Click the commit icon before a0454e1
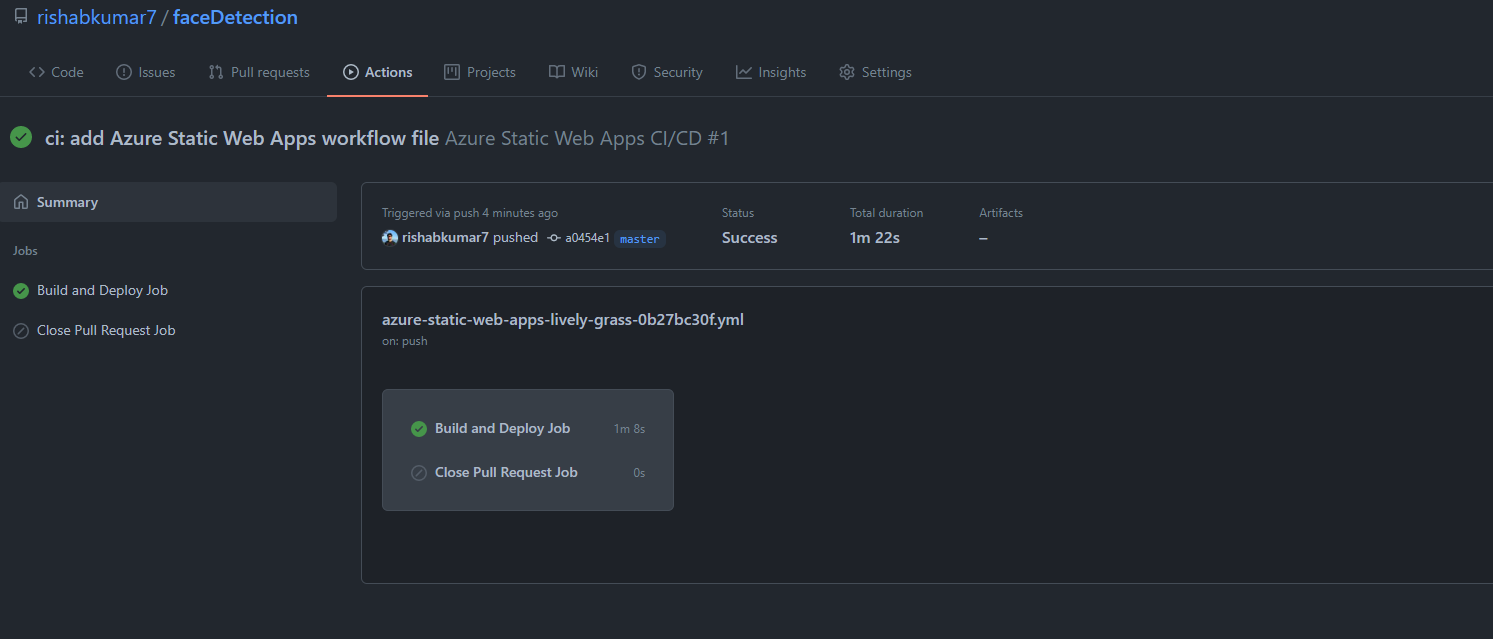This screenshot has height=639, width=1493. click(554, 238)
